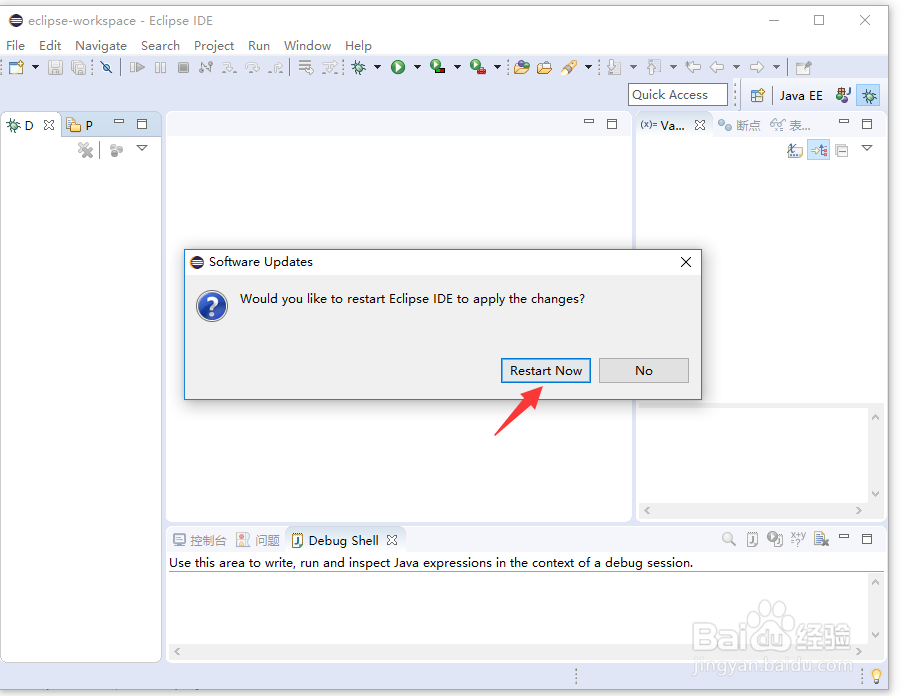Click the Save All toolbar icon
The width and height of the screenshot is (902, 696).
[x=78, y=67]
